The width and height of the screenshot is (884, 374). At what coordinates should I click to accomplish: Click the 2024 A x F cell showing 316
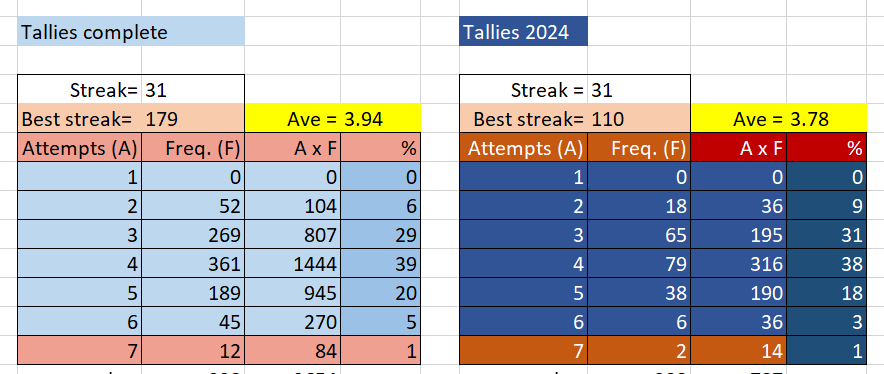tap(739, 263)
